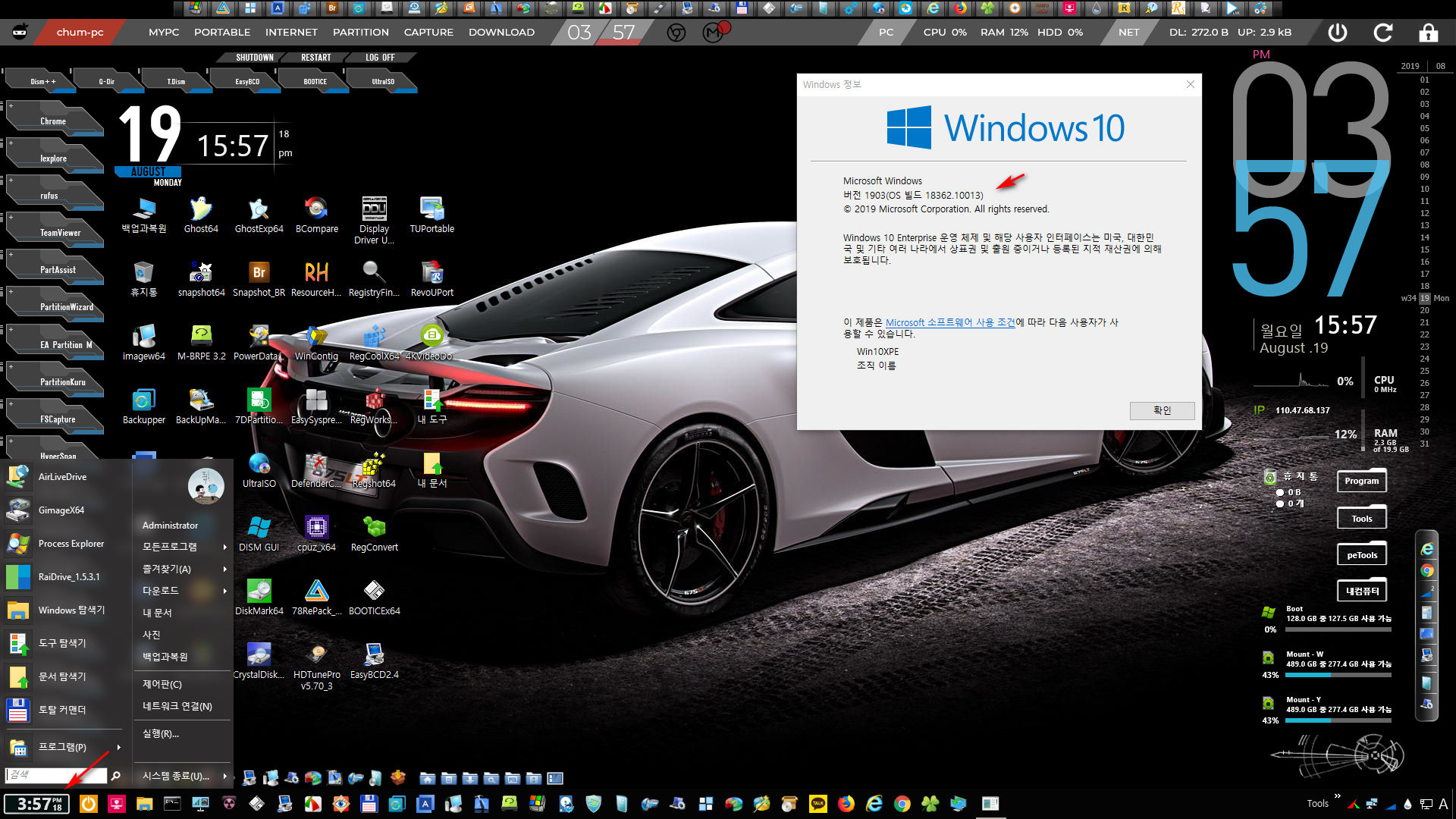Image resolution: width=1456 pixels, height=819 pixels.
Task: Click the Program button on right panel
Action: tap(1362, 481)
